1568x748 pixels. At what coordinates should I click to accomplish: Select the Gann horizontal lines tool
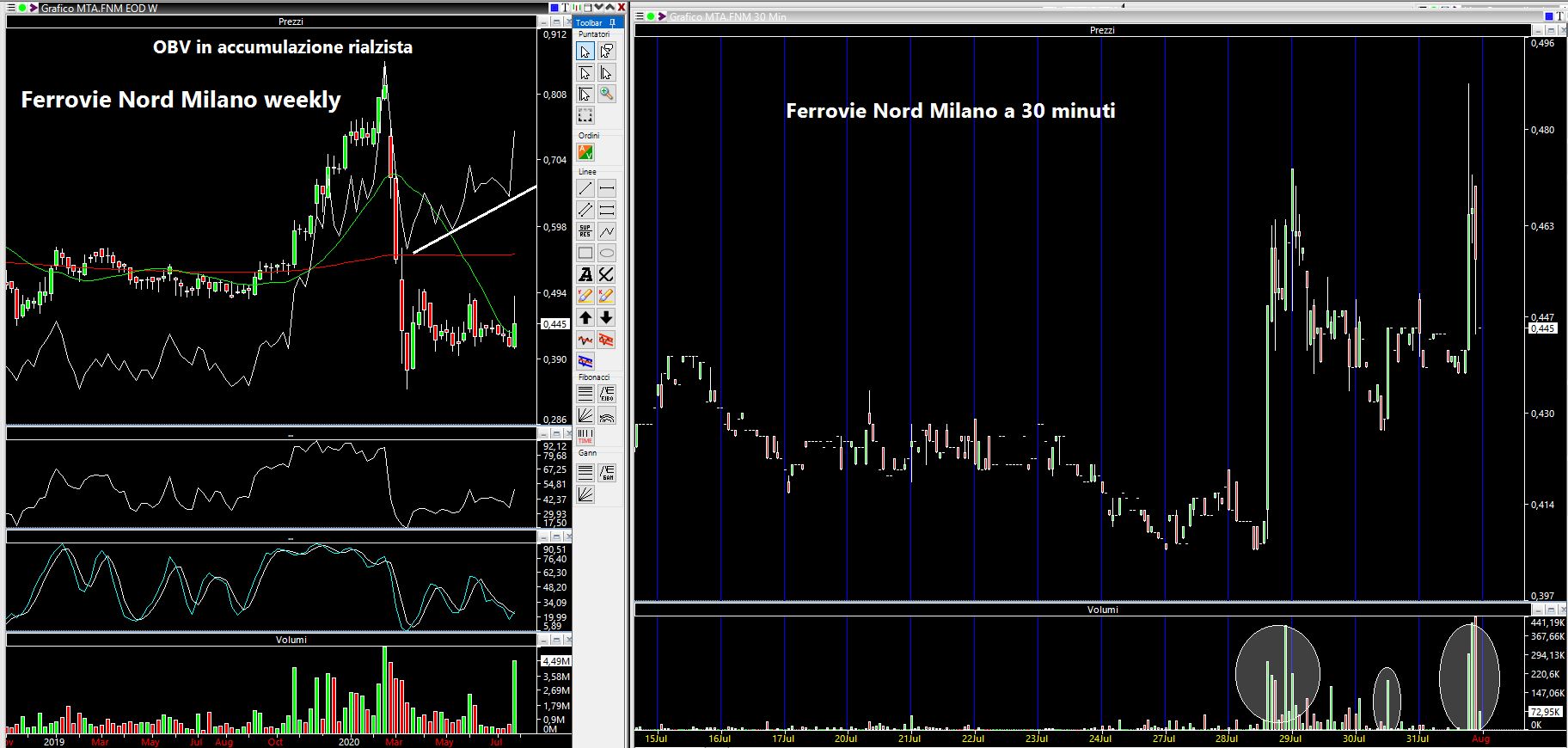click(x=585, y=472)
